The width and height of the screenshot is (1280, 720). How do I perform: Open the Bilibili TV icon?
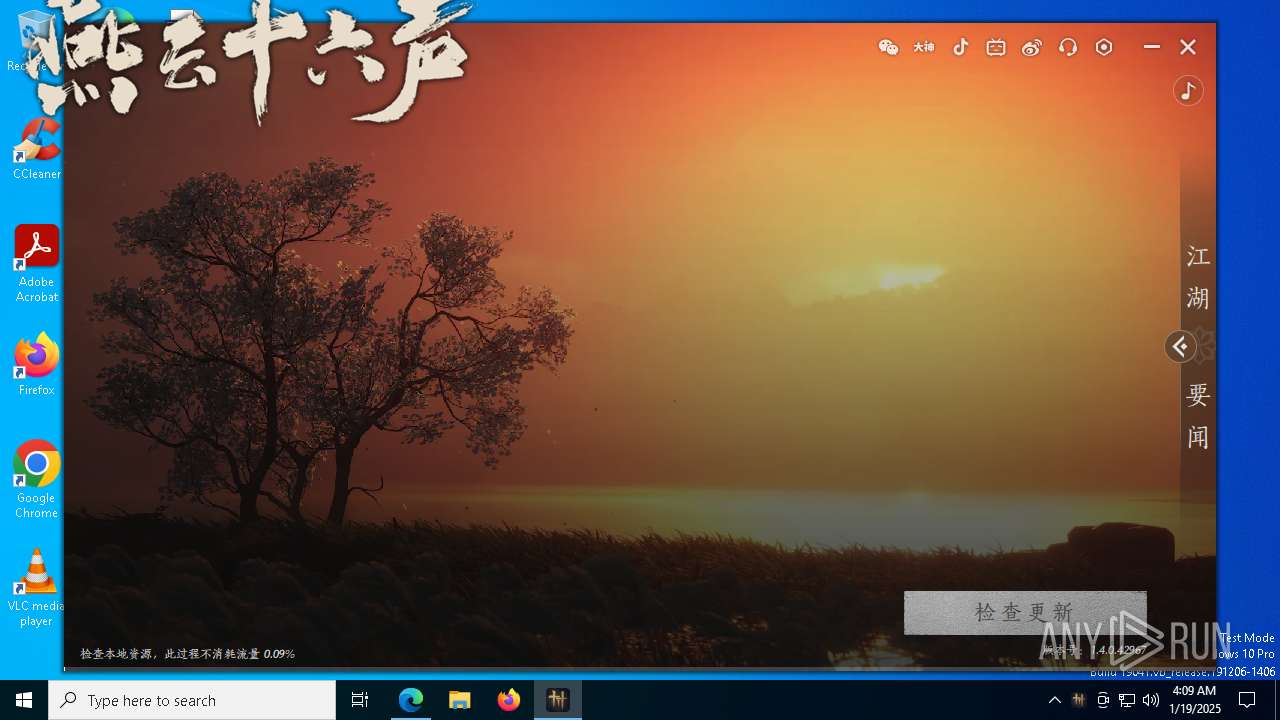[996, 47]
